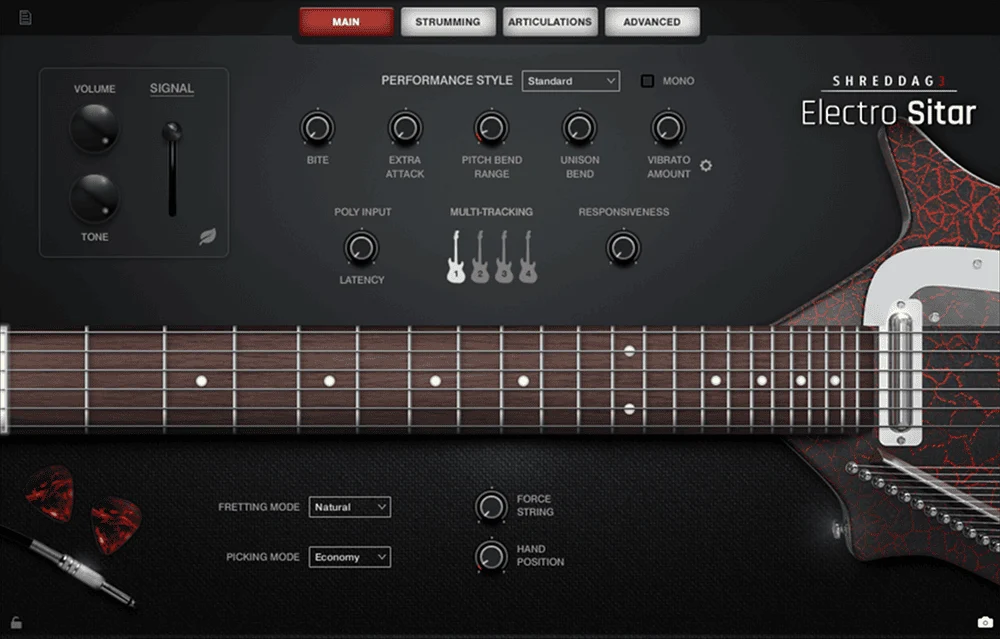Image resolution: width=1000 pixels, height=639 pixels.
Task: Switch to the Articulations tab
Action: [x=550, y=22]
